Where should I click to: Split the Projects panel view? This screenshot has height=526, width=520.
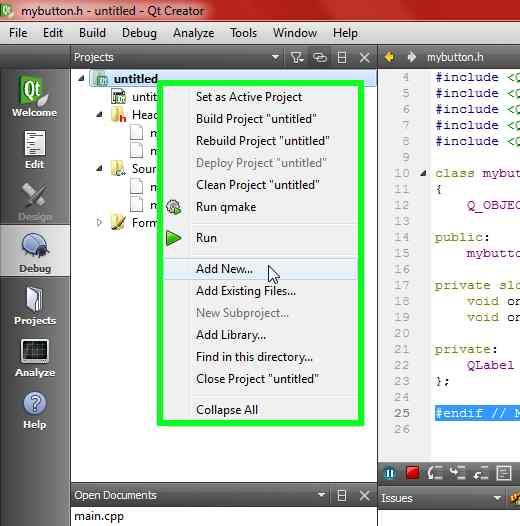(x=342, y=57)
